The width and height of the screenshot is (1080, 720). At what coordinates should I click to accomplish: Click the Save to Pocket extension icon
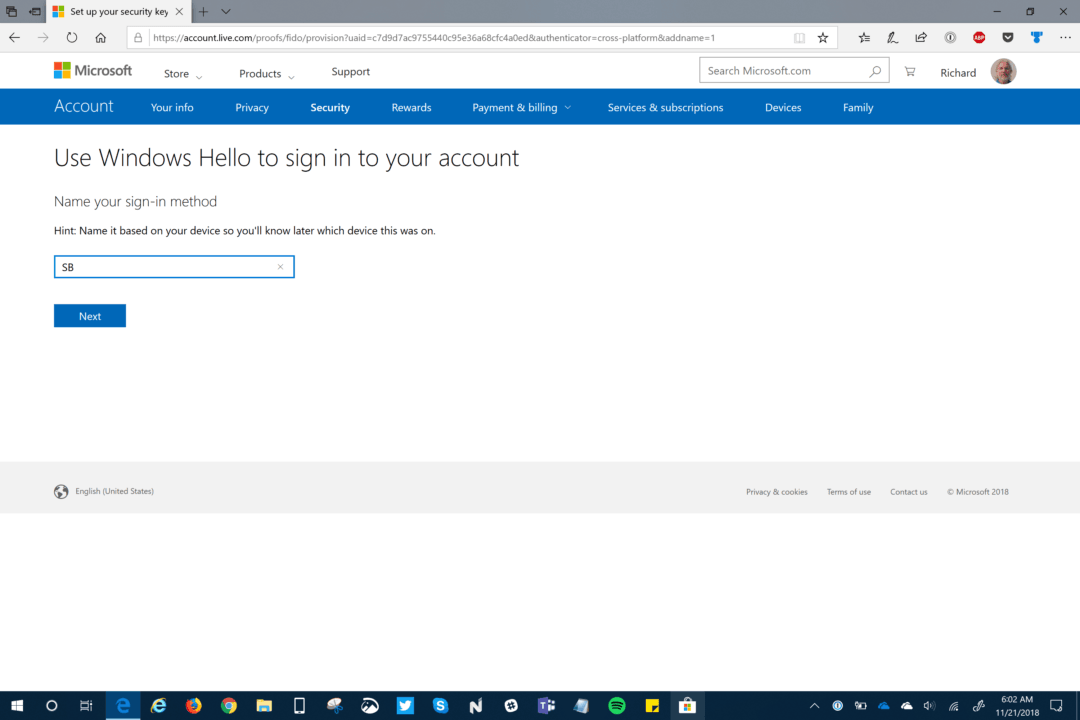(1008, 37)
